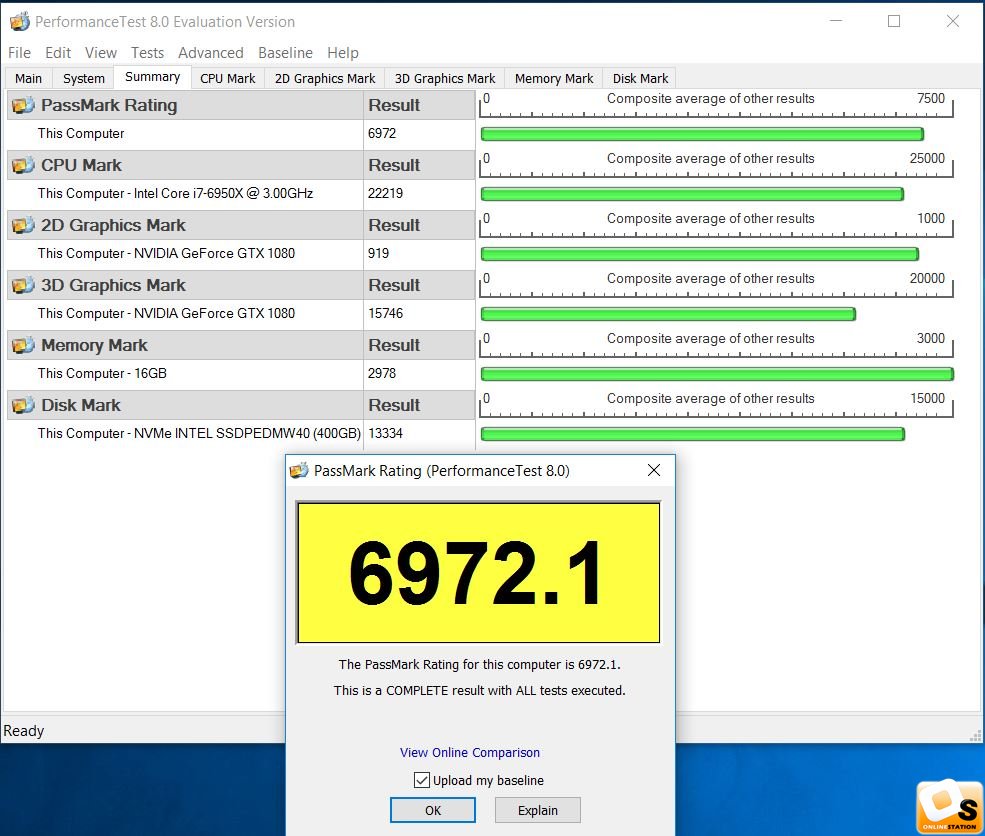
Task: Toggle the Upload my baseline checkbox
Action: (422, 780)
